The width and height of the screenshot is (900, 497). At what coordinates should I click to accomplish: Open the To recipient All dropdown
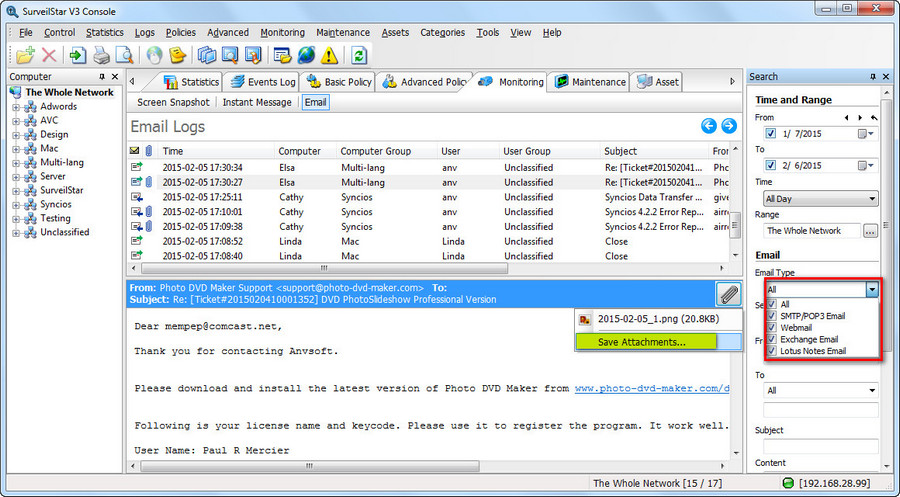(x=821, y=390)
